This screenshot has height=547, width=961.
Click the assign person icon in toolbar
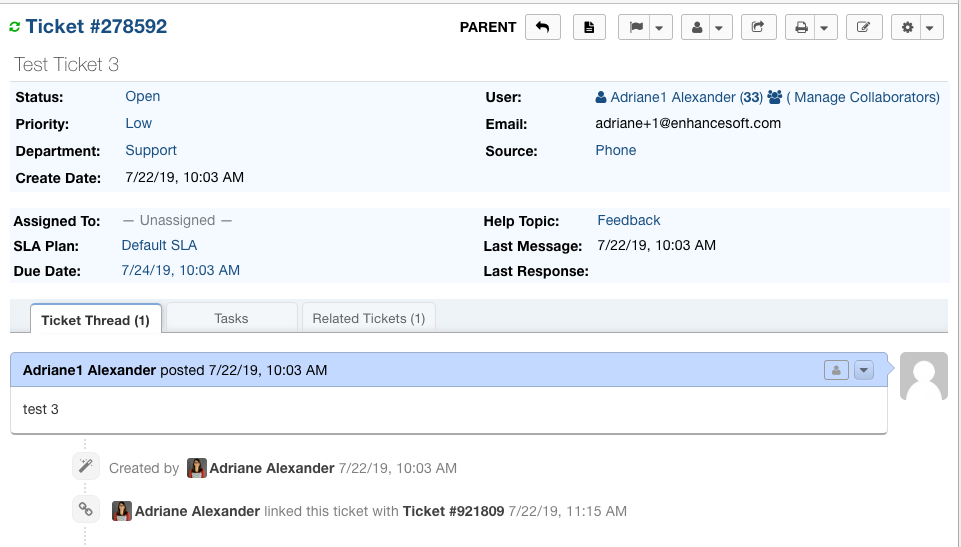click(697, 27)
